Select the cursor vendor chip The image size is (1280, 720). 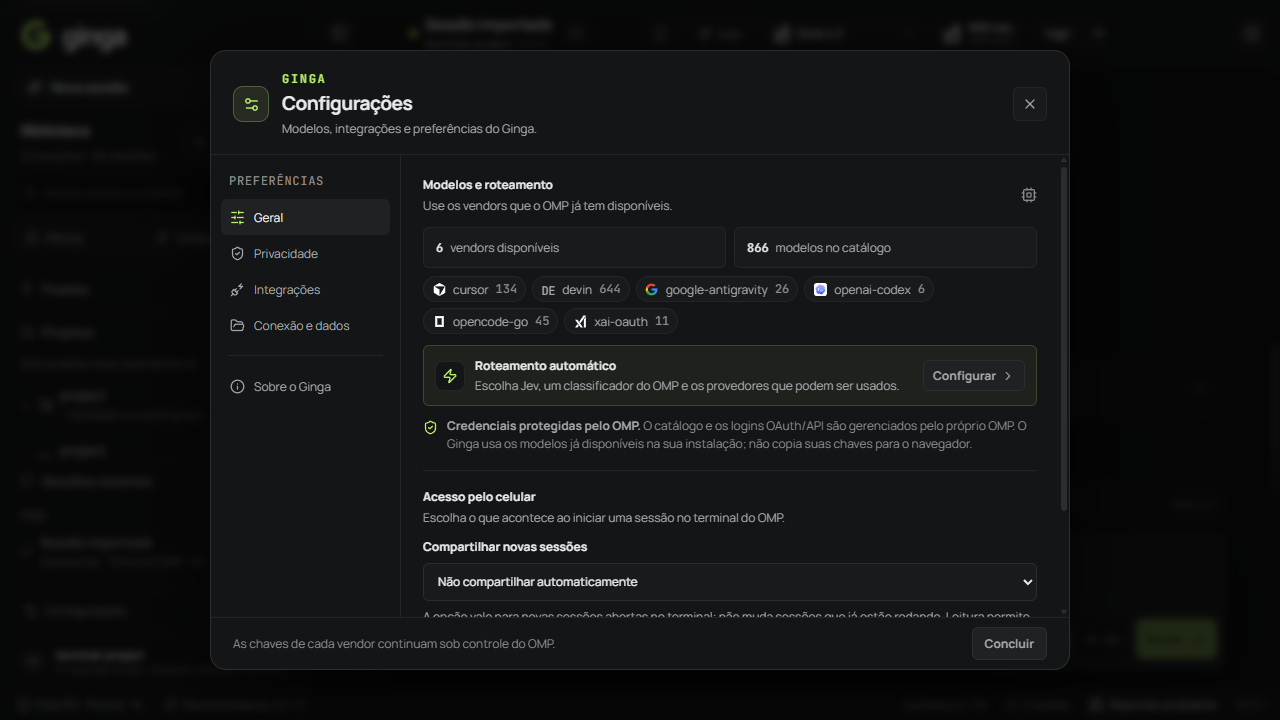pos(474,289)
